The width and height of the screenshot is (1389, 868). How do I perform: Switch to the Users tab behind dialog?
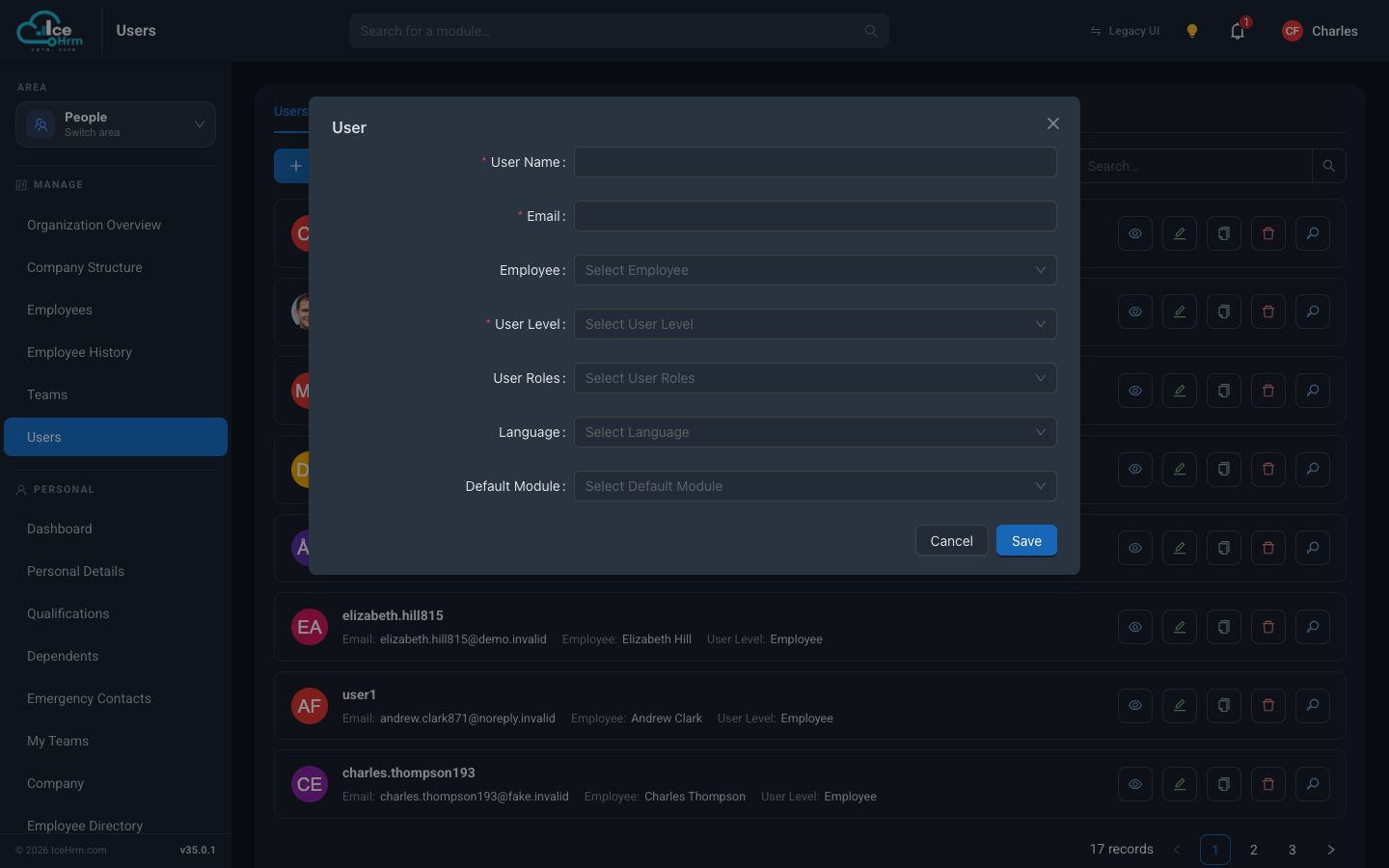tap(290, 111)
